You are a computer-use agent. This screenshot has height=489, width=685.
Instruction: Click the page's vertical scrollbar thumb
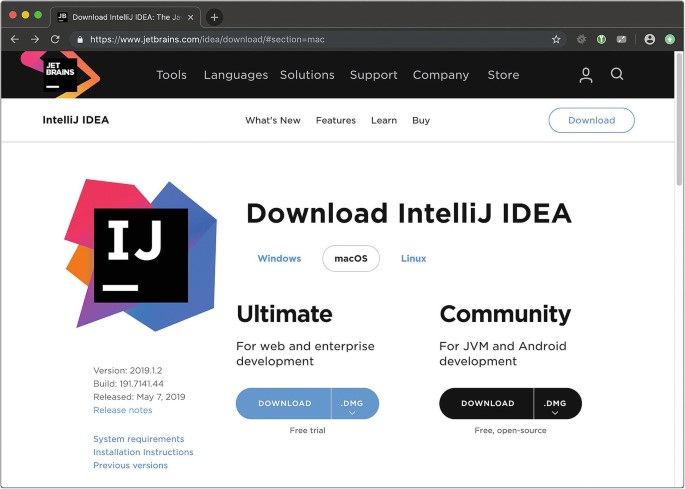pos(680,118)
